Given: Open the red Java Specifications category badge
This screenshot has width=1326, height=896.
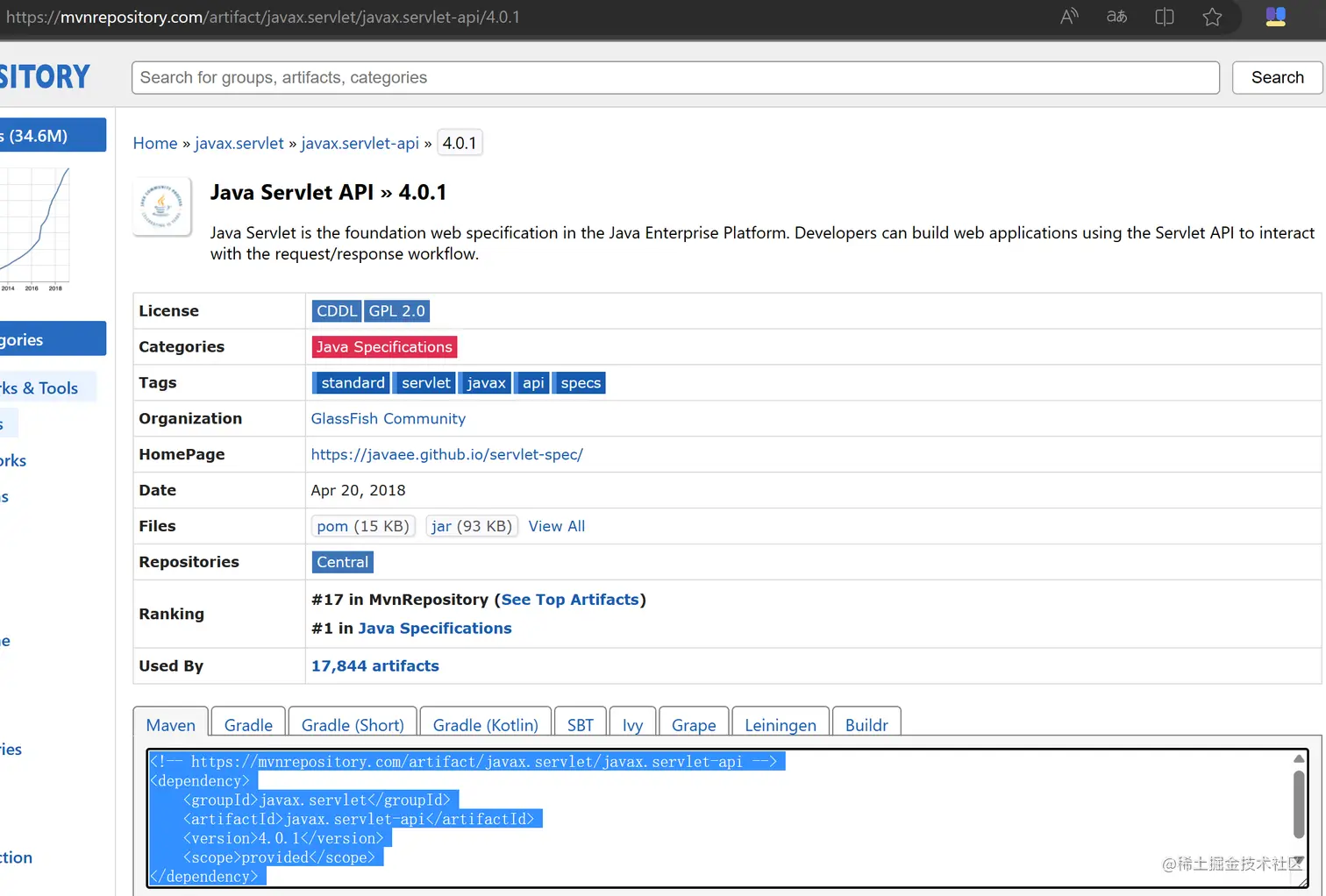Looking at the screenshot, I should (384, 347).
